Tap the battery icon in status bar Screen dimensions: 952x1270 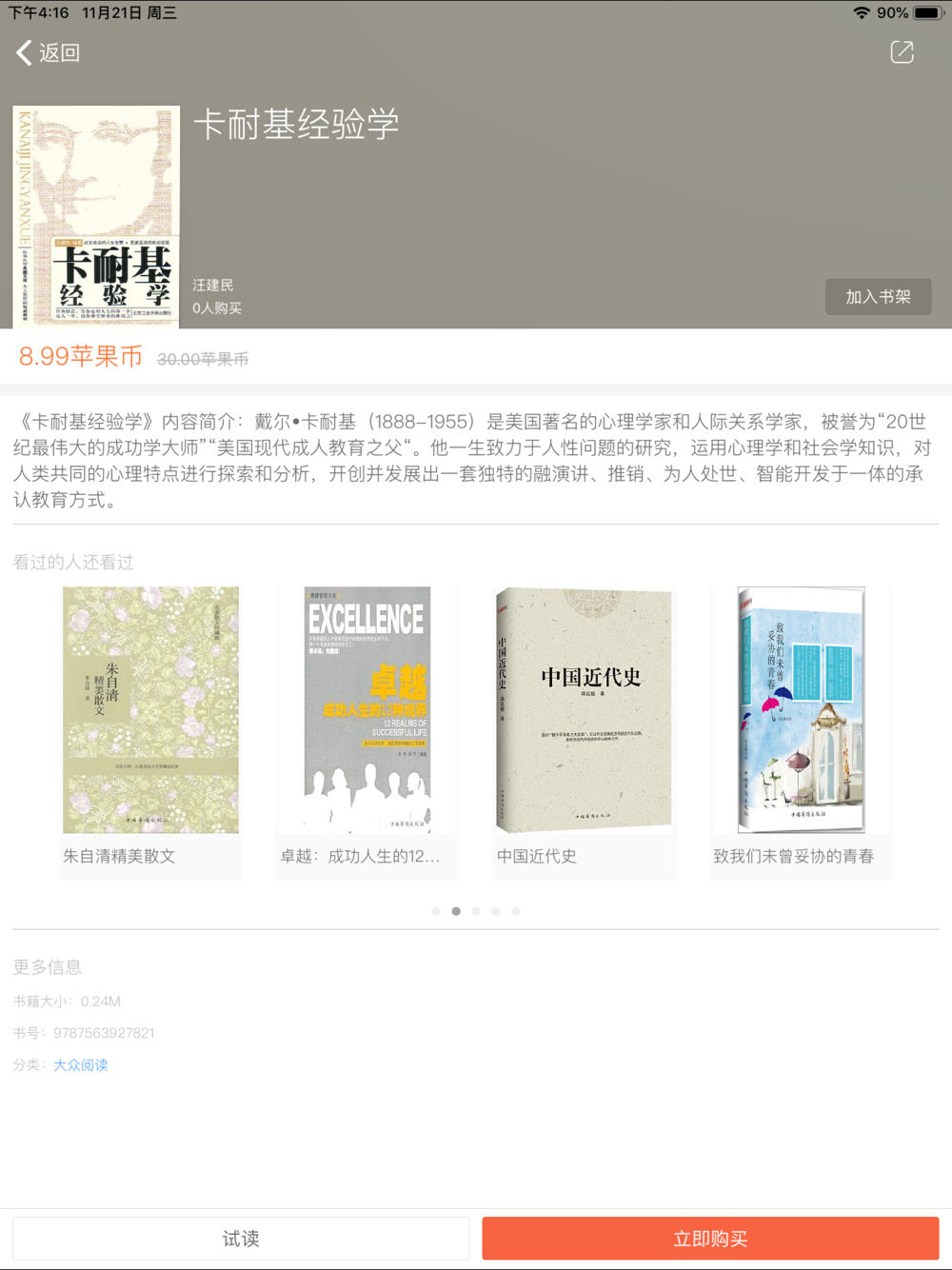click(x=928, y=12)
